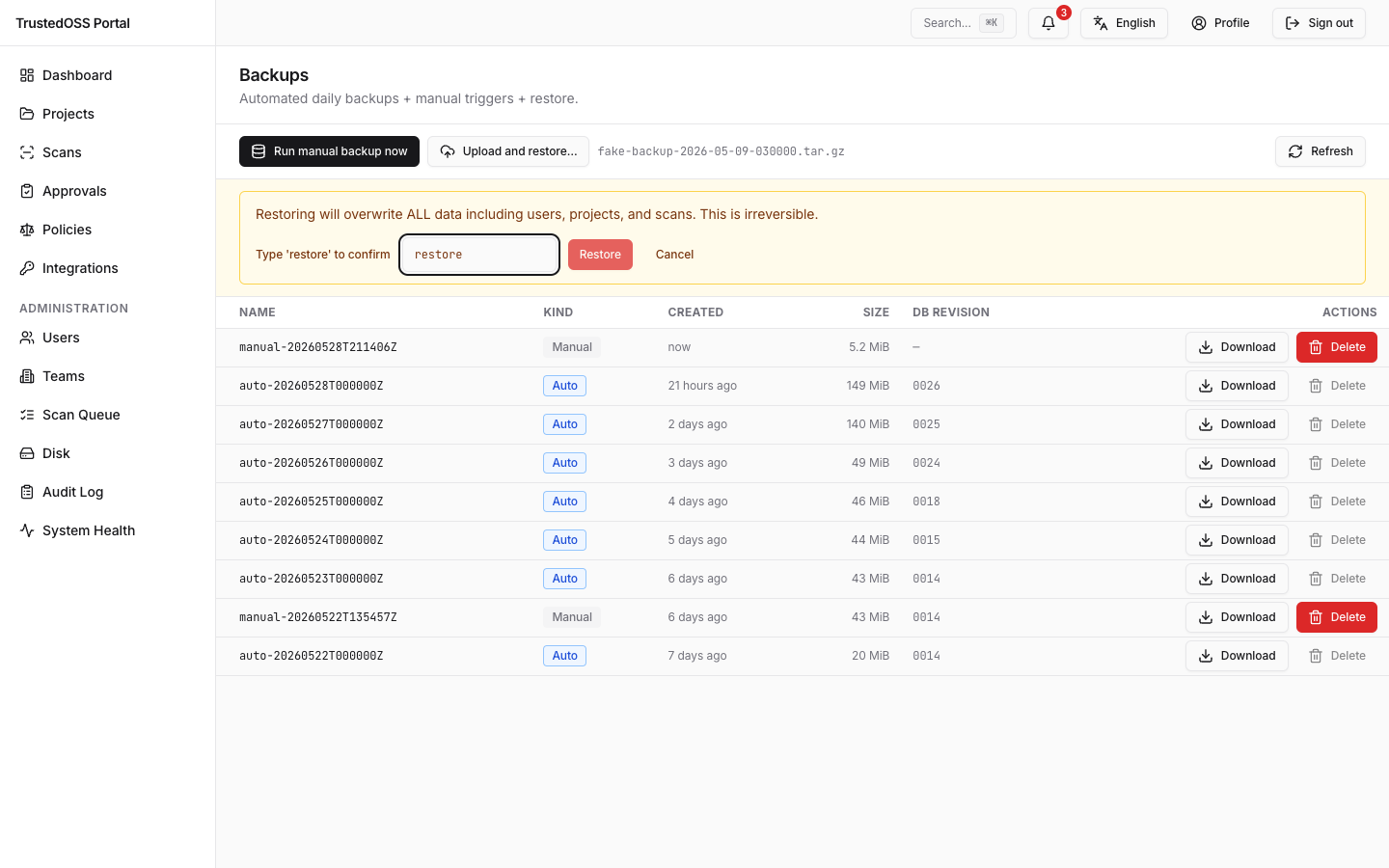Click the 149 MiB size cell
This screenshot has width=1389, height=868.
tap(868, 386)
